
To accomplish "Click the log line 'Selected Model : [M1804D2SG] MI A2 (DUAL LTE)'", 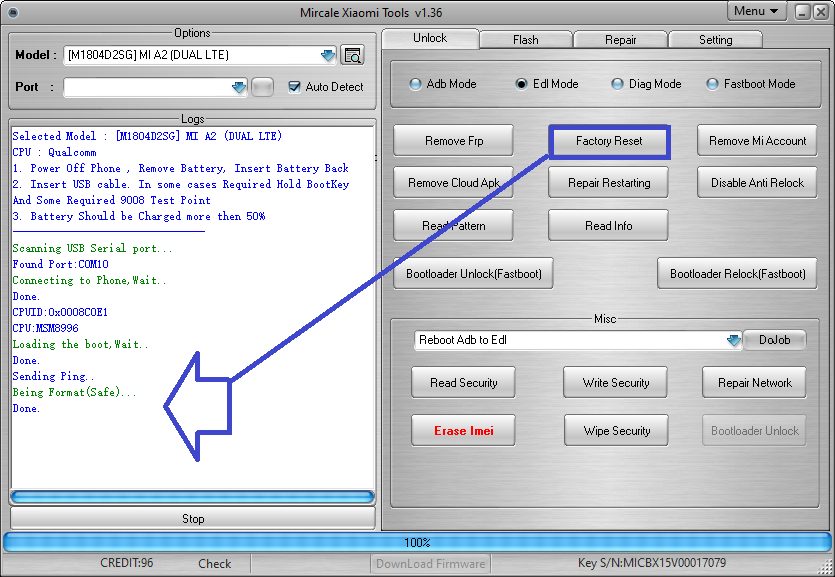I will (x=147, y=136).
